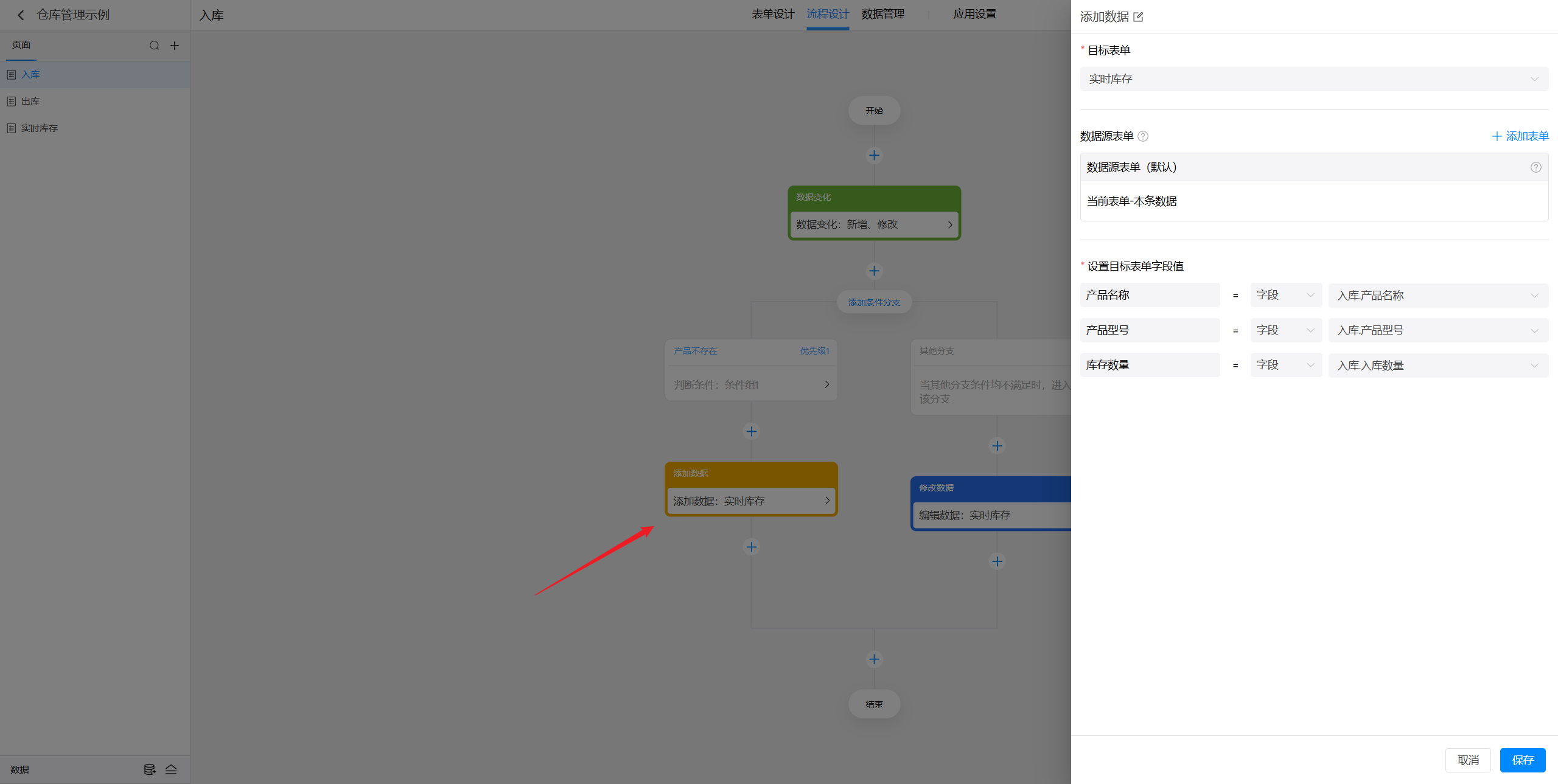Click the search icon in the 页面 panel
Viewport: 1558px width, 784px height.
pyautogui.click(x=154, y=46)
